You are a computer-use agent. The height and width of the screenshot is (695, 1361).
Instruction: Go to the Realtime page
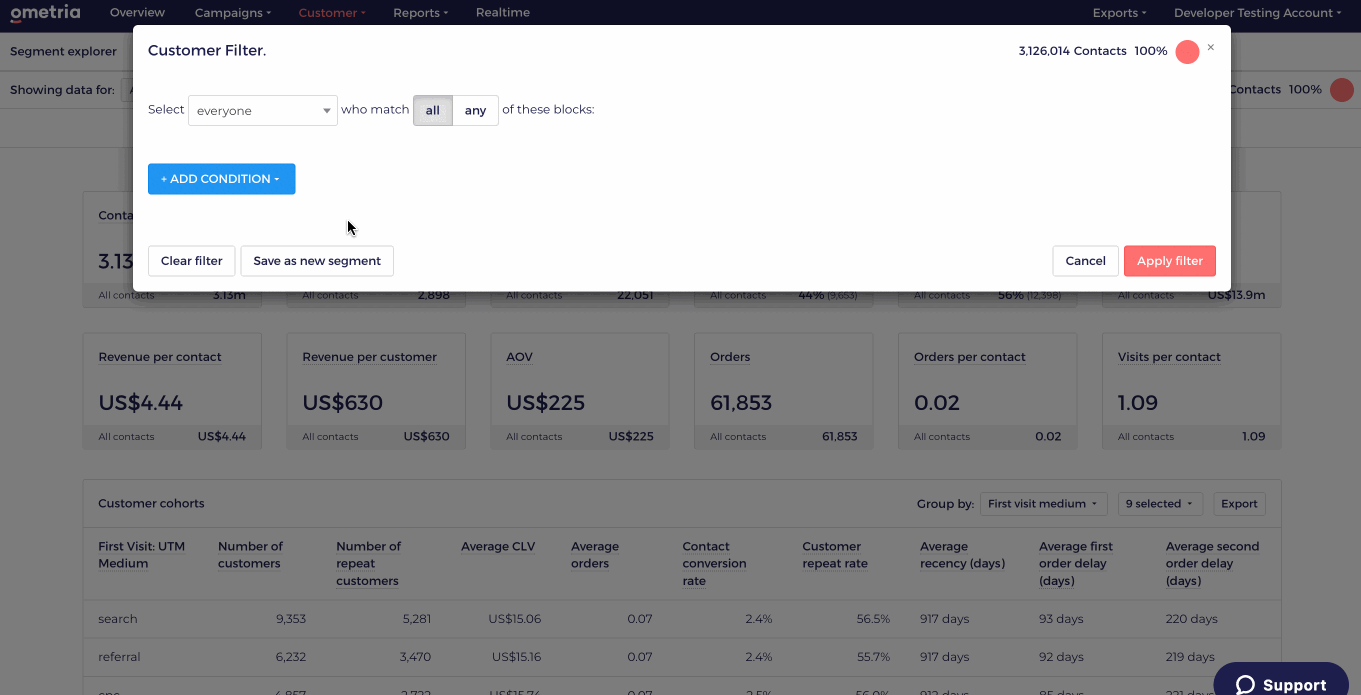tap(503, 13)
